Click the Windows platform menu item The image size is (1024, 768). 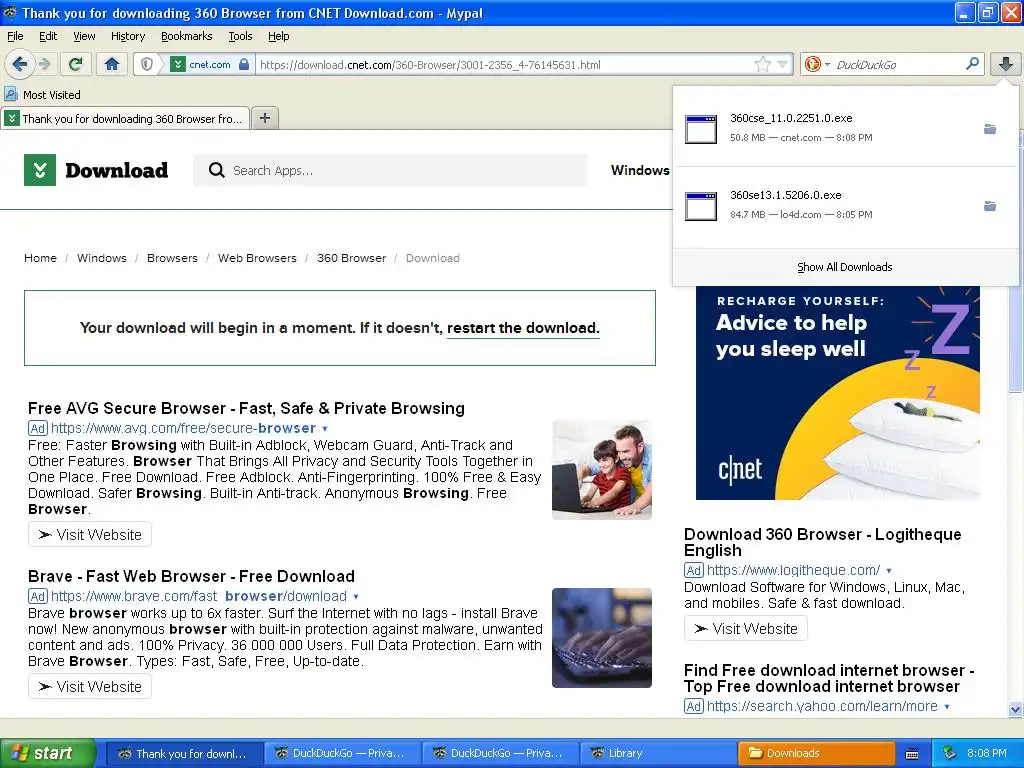pyautogui.click(x=640, y=170)
